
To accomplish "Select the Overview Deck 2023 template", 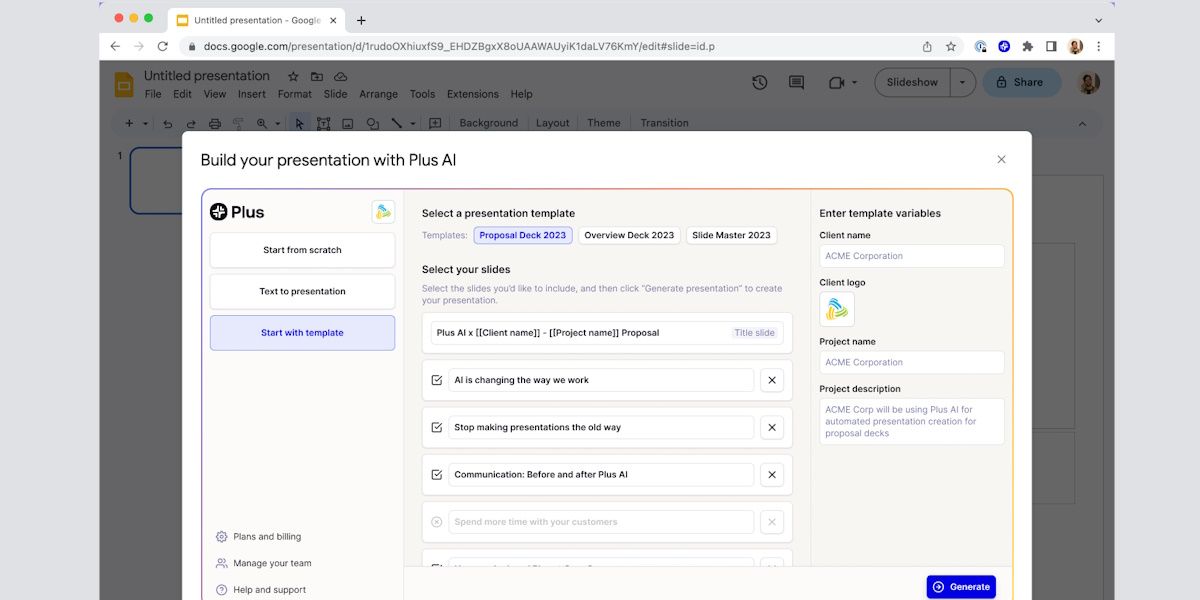I will pyautogui.click(x=629, y=235).
